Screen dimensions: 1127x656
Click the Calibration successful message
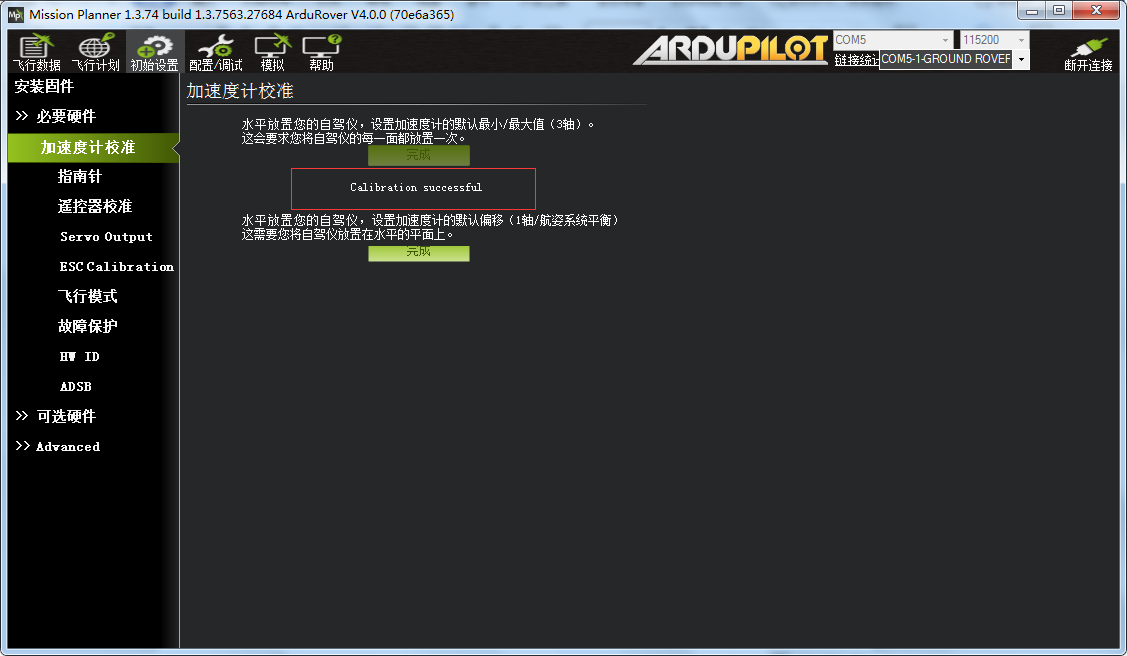tap(415, 188)
